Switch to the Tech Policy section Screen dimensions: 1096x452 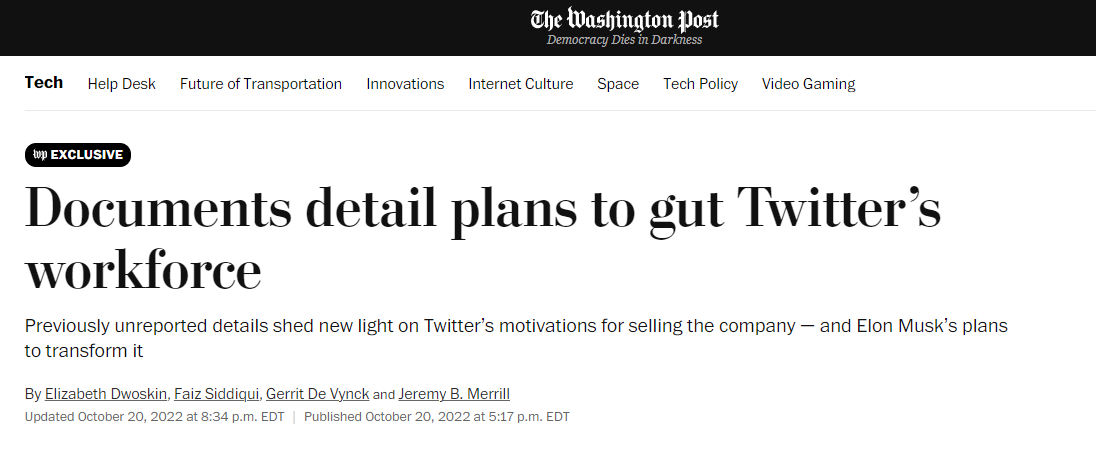tap(700, 84)
